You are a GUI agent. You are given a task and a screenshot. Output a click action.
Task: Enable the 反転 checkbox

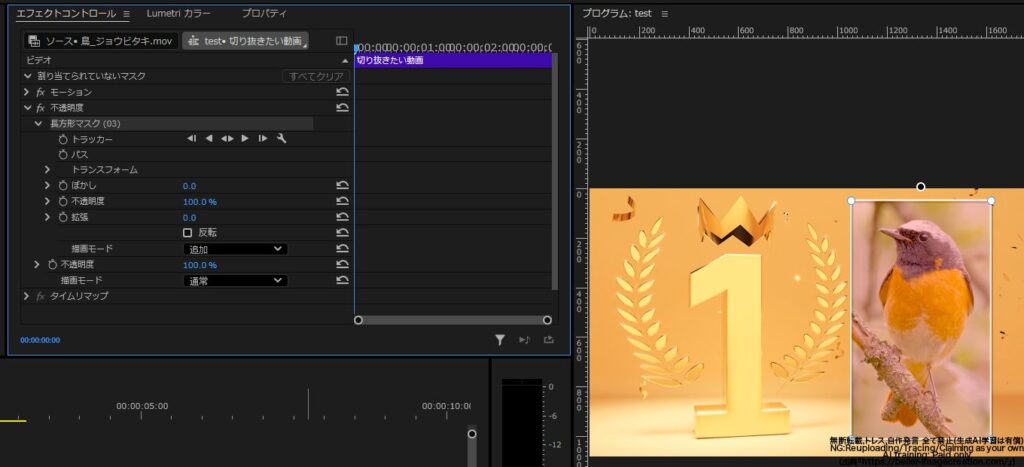pyautogui.click(x=187, y=233)
